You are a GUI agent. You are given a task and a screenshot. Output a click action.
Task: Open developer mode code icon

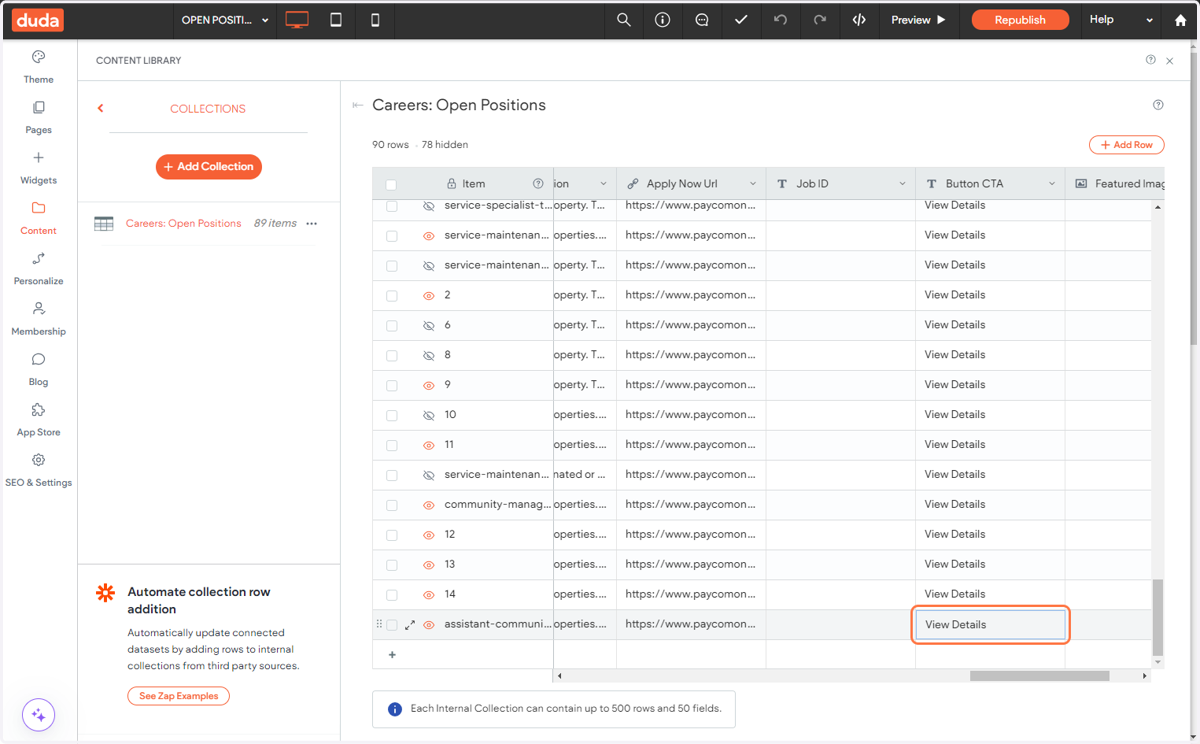(859, 20)
